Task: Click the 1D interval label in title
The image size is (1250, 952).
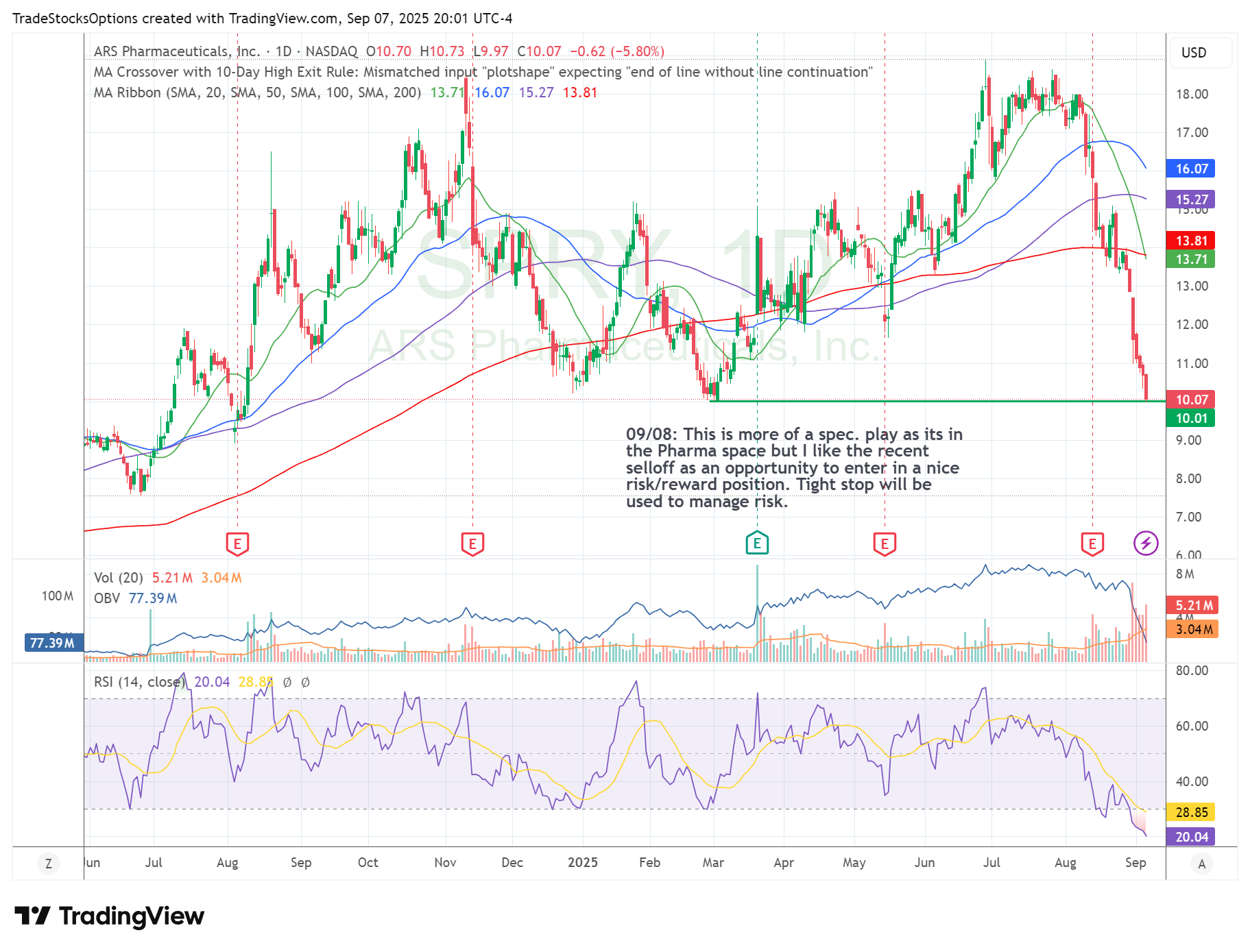Action: (283, 51)
